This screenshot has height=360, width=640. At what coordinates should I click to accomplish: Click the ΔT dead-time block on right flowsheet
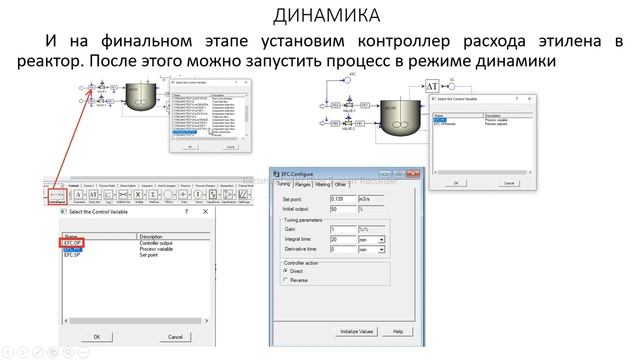432,86
